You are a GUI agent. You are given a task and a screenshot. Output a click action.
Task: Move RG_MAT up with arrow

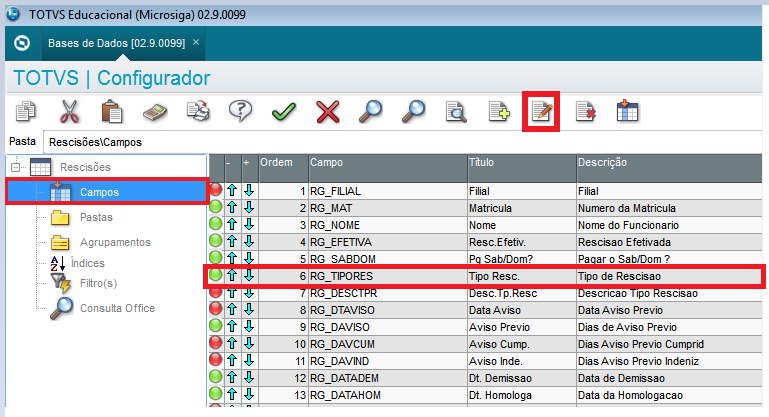[x=232, y=208]
